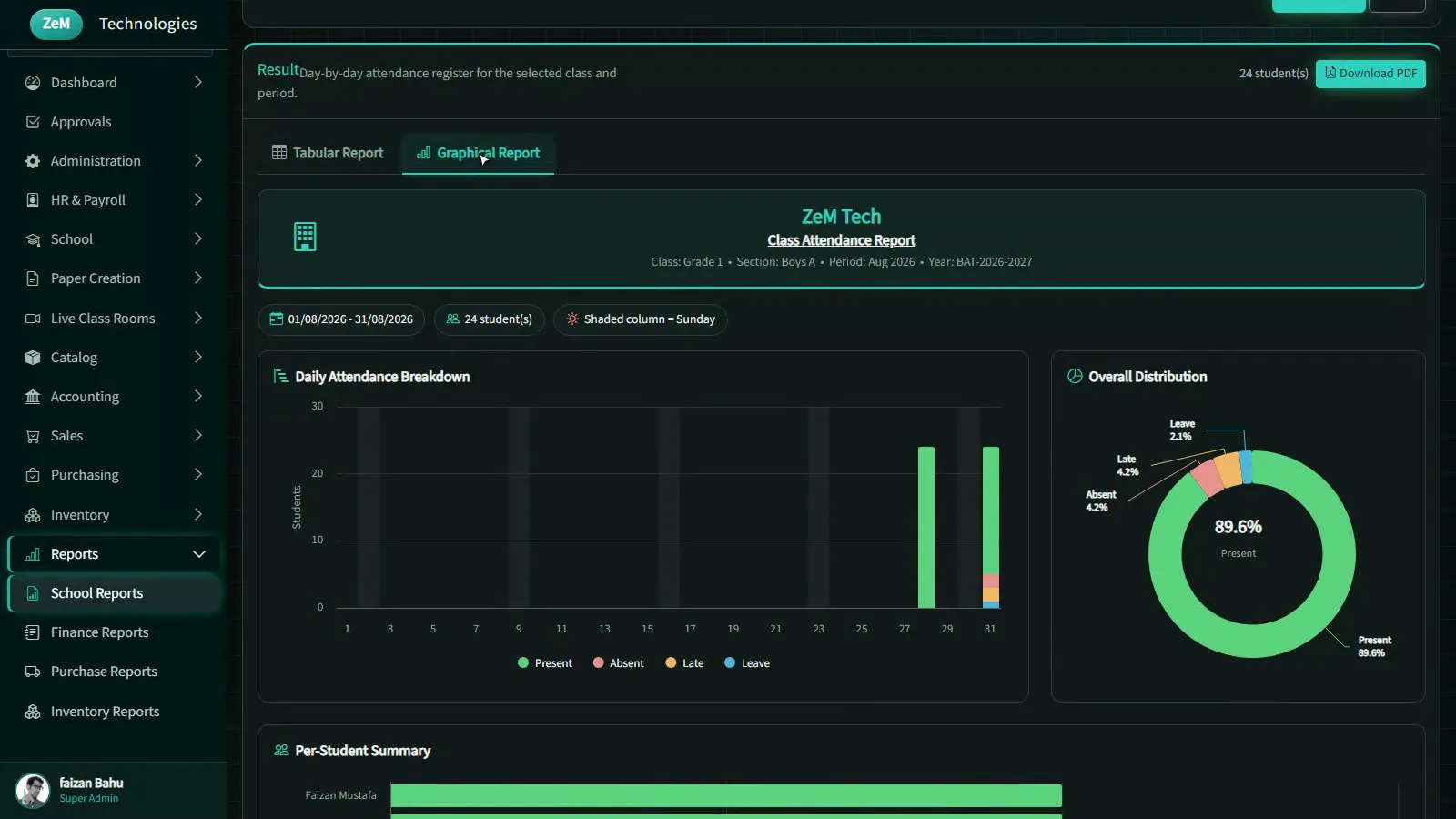Viewport: 1456px width, 819px height.
Task: Click the Approvals checkmark icon
Action: [33, 122]
